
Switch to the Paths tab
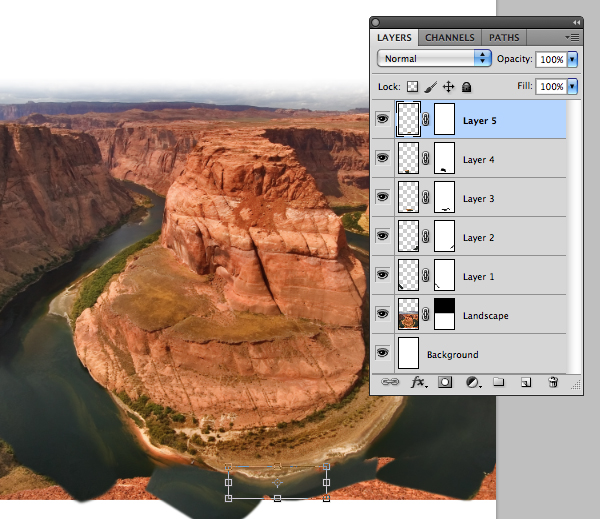click(x=504, y=38)
